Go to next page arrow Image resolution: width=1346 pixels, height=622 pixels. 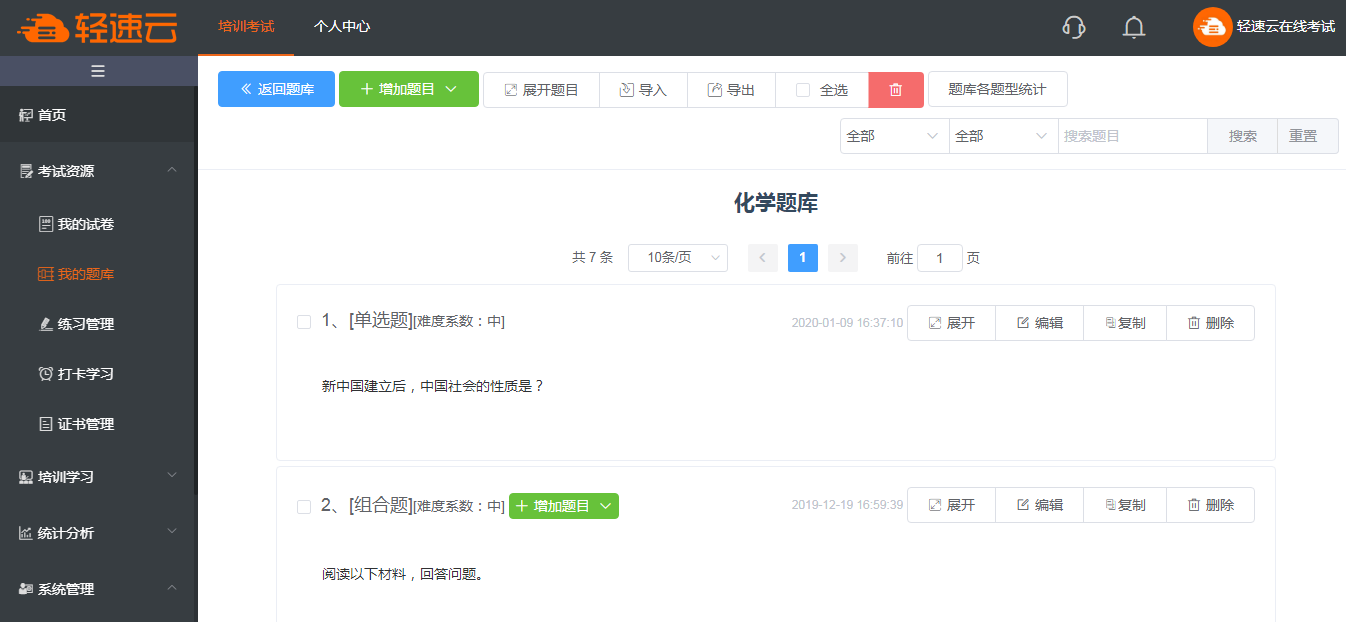(842, 258)
